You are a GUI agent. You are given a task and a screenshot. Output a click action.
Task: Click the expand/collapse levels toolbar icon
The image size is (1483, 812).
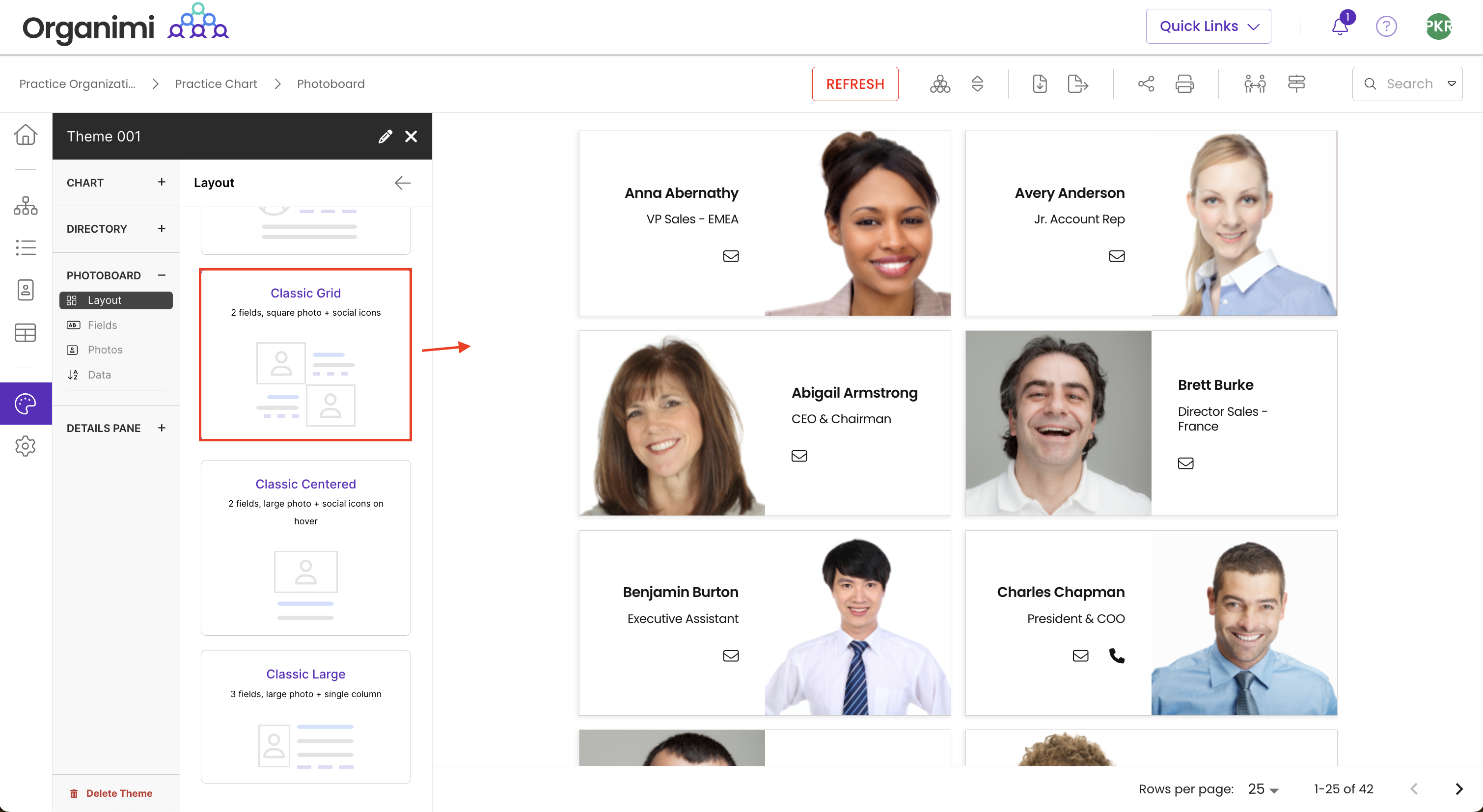(977, 84)
